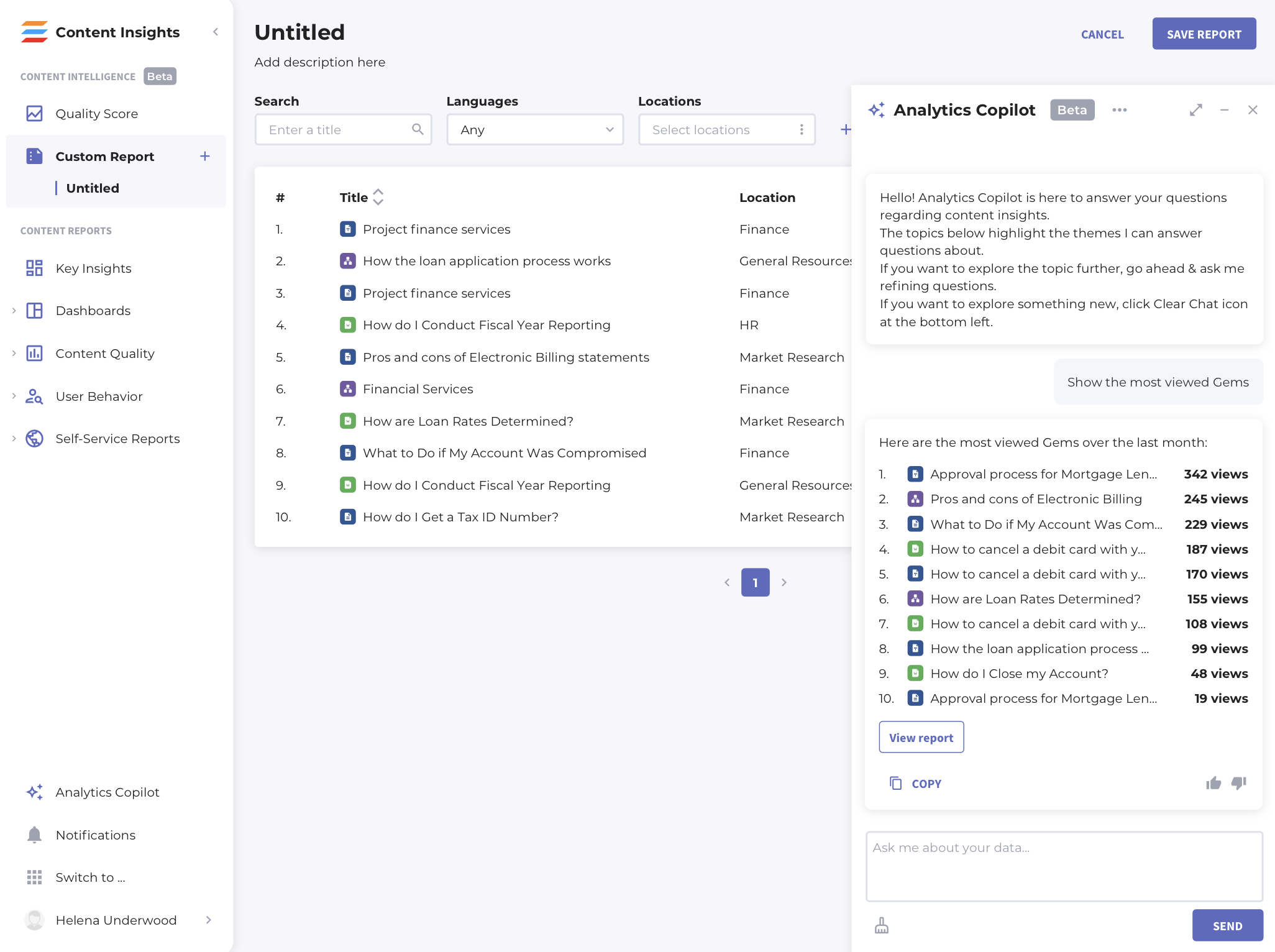
Task: Expand Analytics Copilot to full screen
Action: pyautogui.click(x=1195, y=110)
